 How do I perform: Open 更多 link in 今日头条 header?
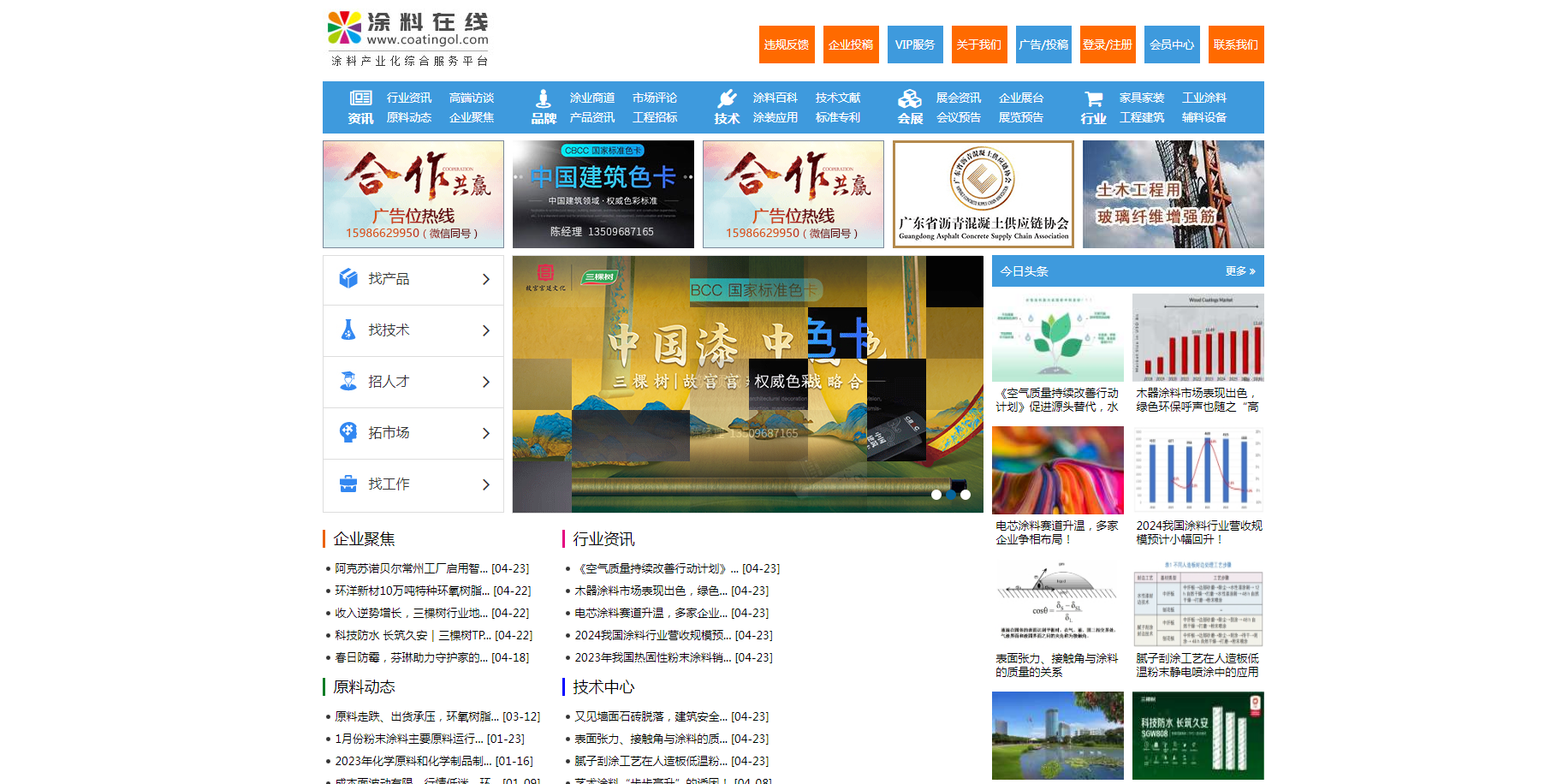click(x=1240, y=271)
